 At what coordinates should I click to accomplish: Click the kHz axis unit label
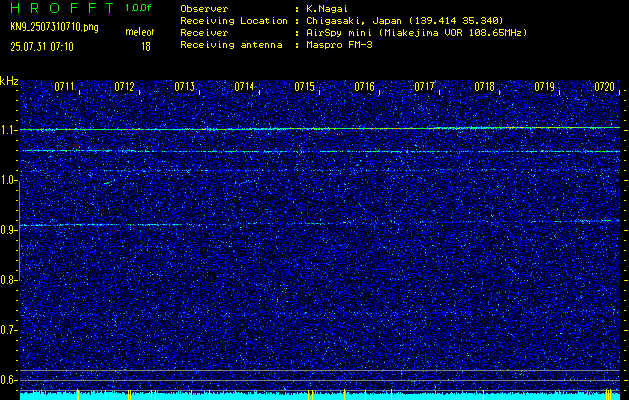tap(9, 81)
